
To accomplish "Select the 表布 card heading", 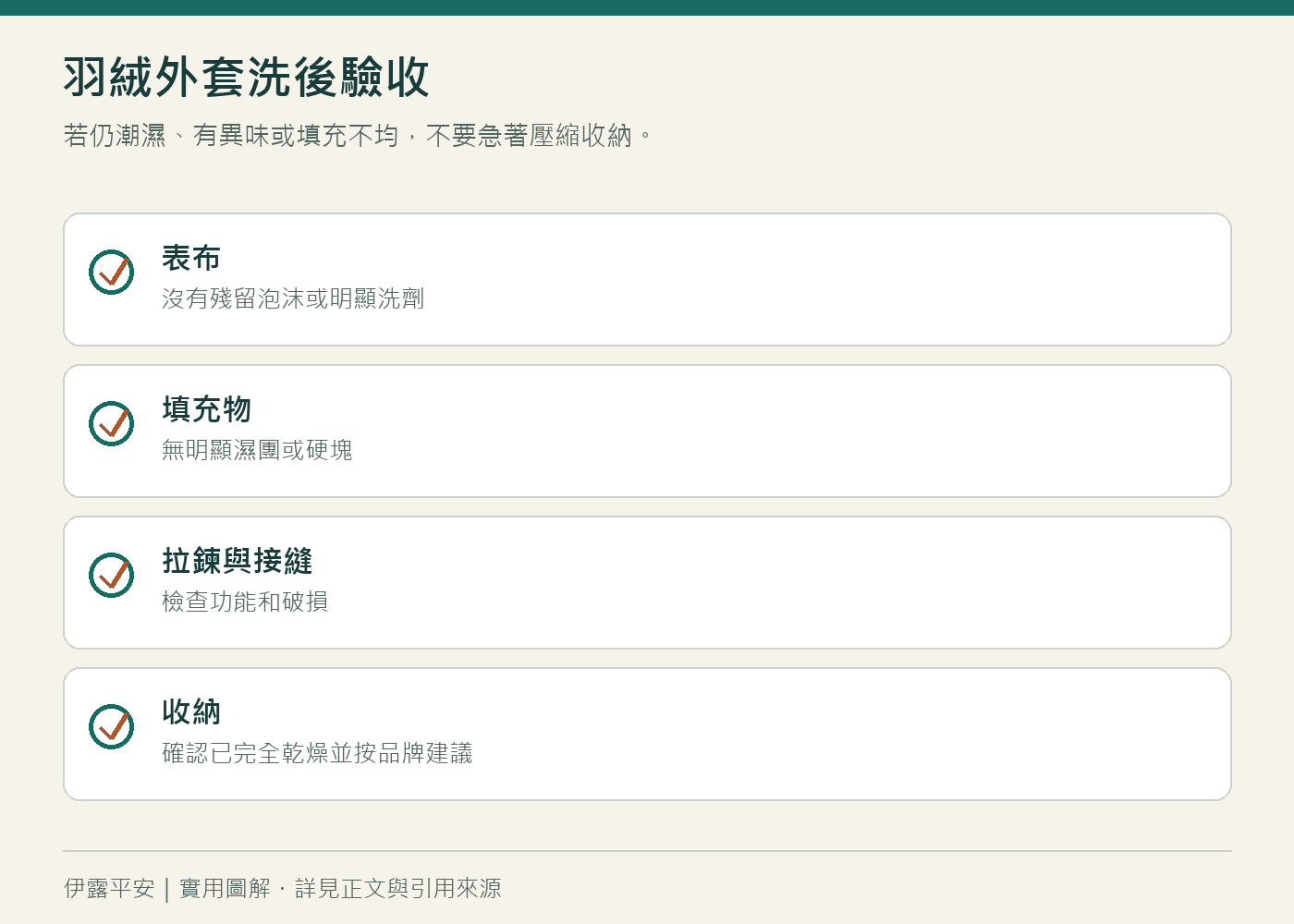I will point(191,258).
